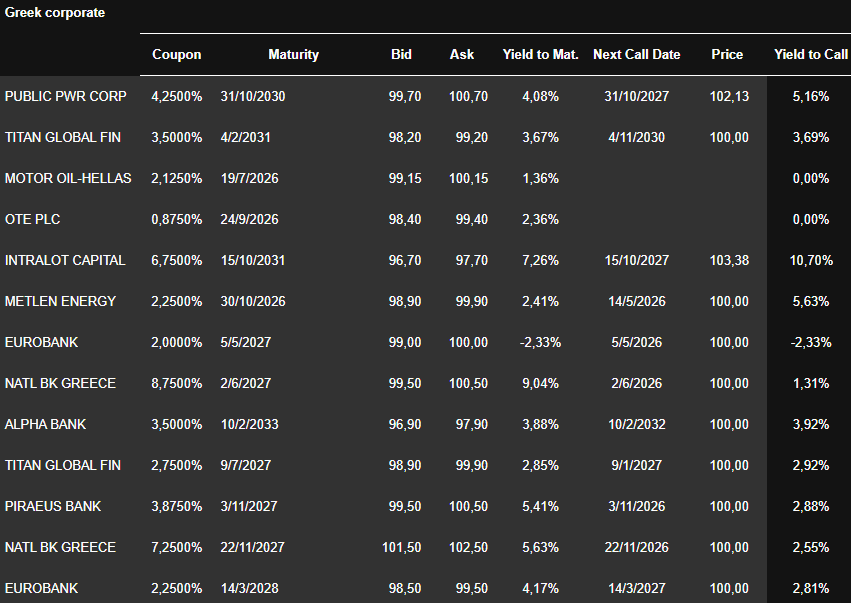The height and width of the screenshot is (603, 851).
Task: Click the 2,1250% coupon for Motor Oil
Action: tap(176, 178)
